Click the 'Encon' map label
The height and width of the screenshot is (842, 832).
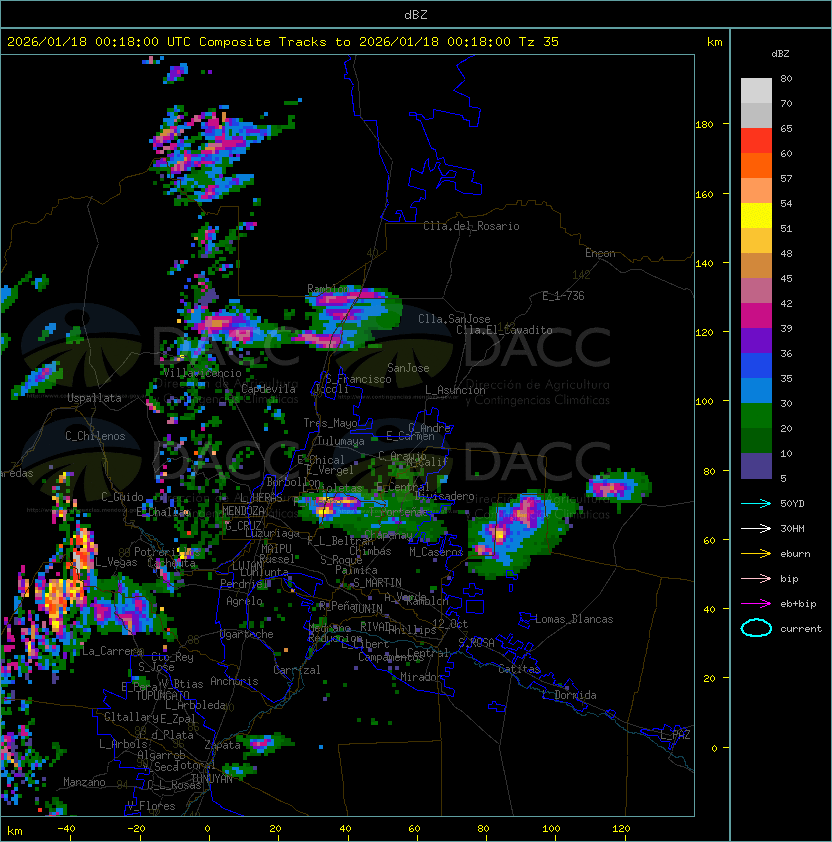point(600,253)
